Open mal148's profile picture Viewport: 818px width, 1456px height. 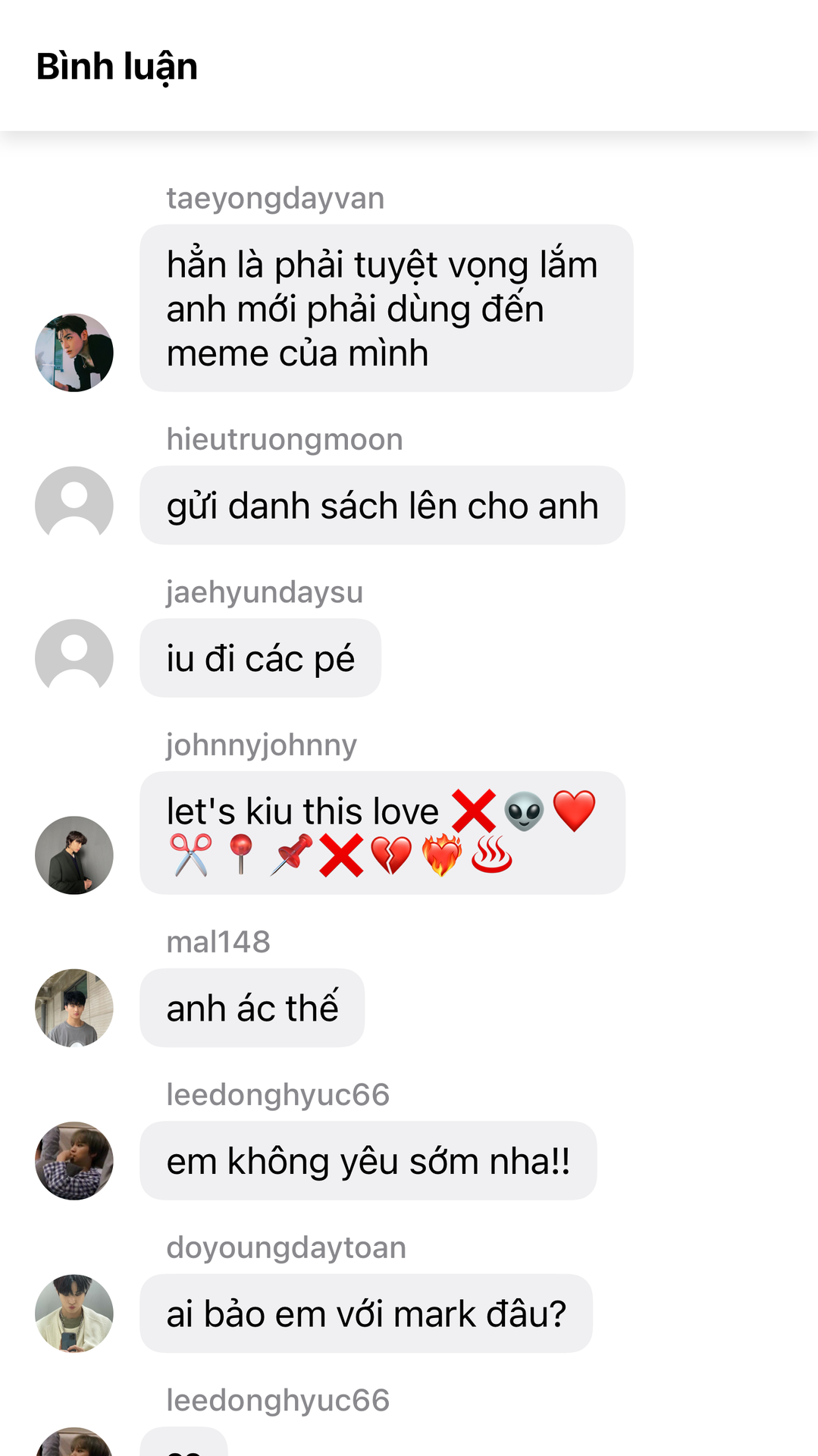click(x=74, y=1008)
